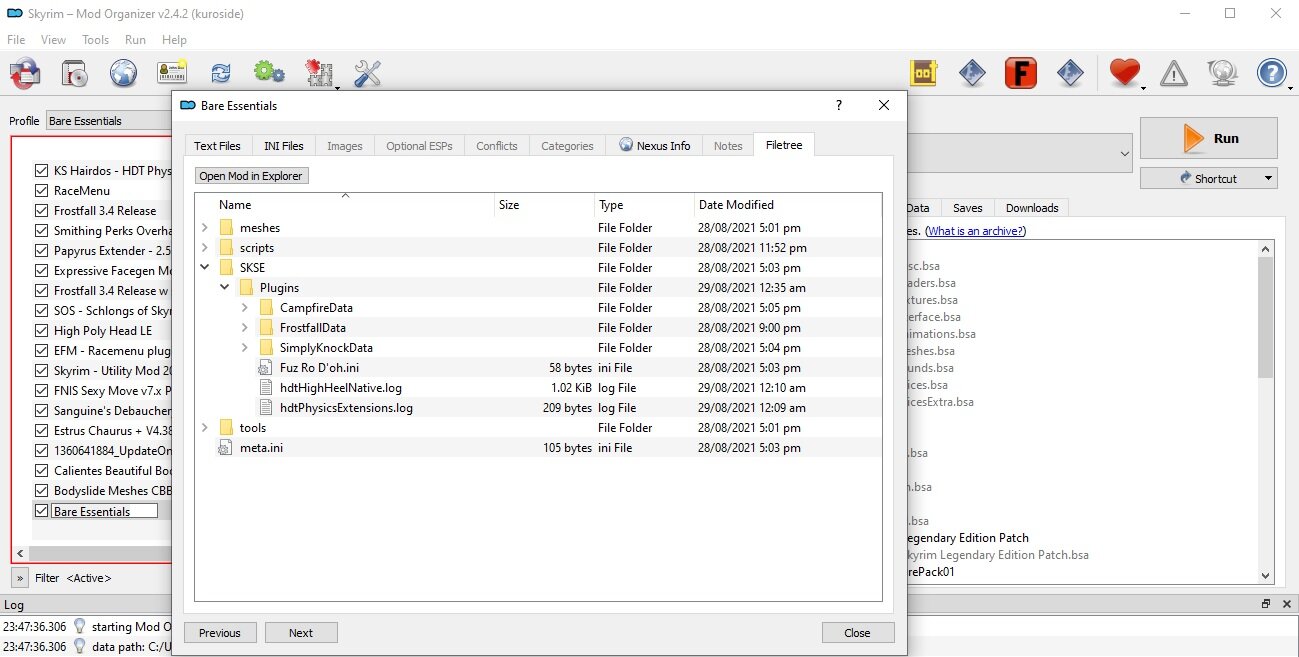Toggle Smithing Perks Overhaul checkbox
Screen dimensions: 1299x657
click(x=42, y=231)
